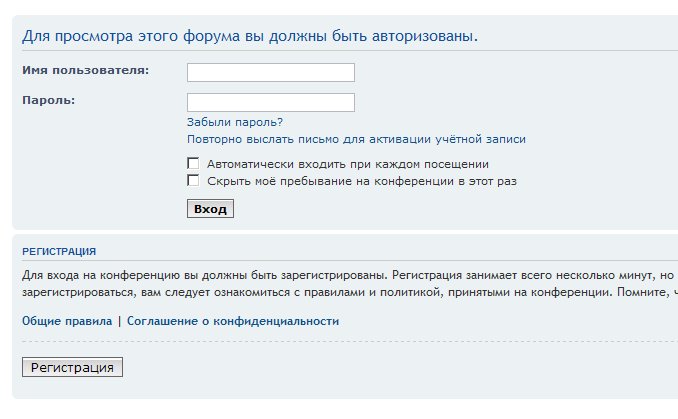Click the Повторно выслать письмо для активации link
This screenshot has width=678, height=419.
356,140
